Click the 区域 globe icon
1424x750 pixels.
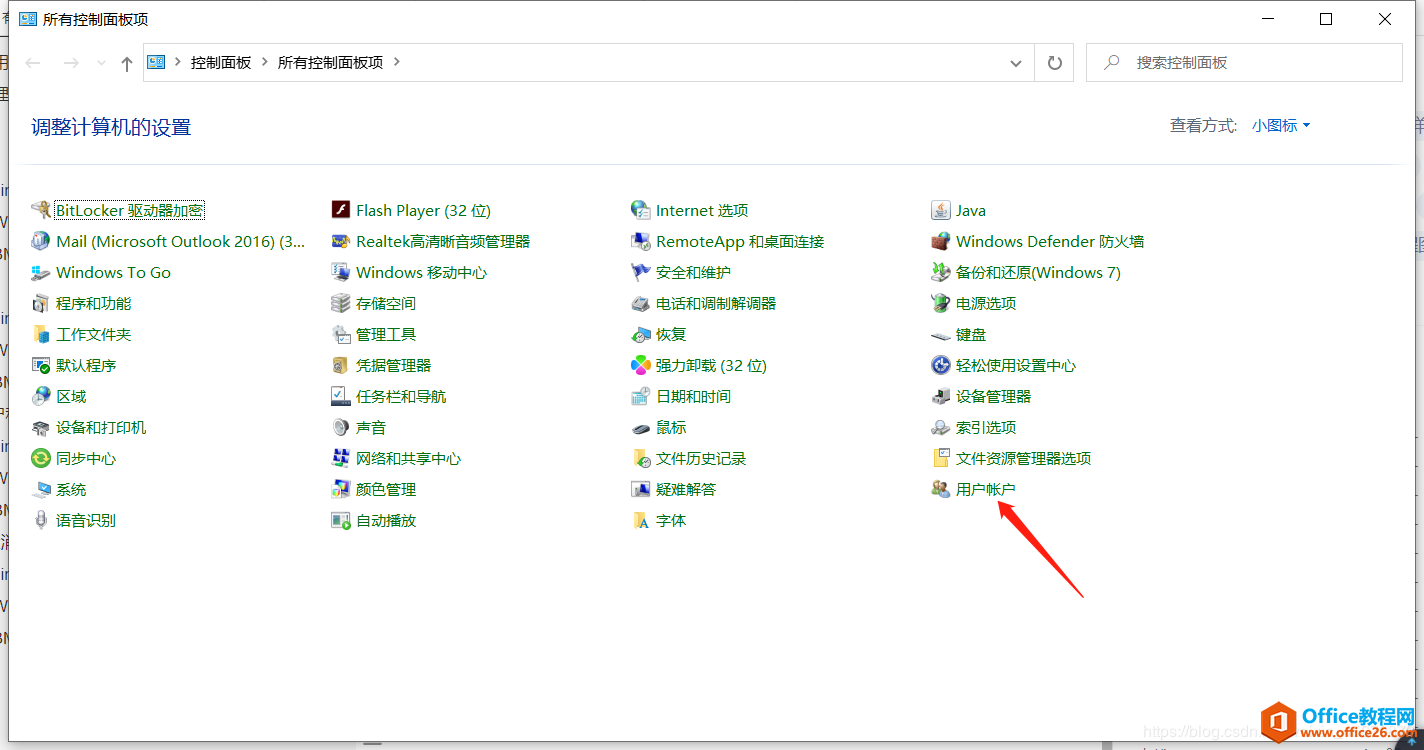(41, 396)
